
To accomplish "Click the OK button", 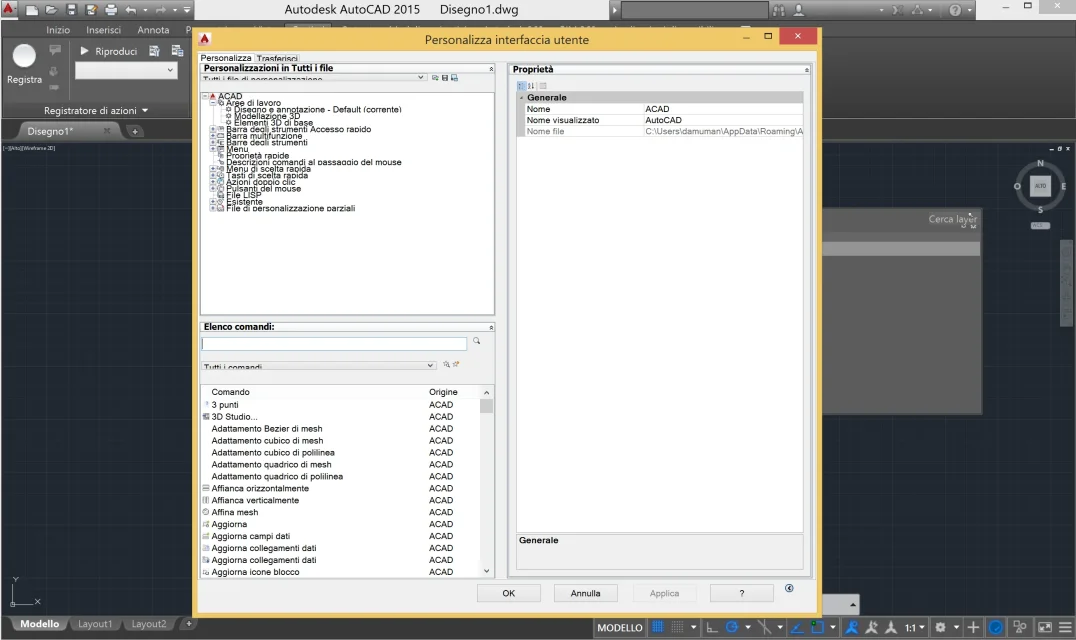I will click(508, 593).
